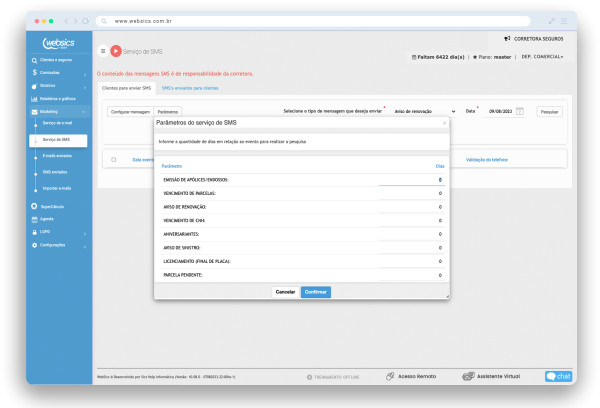The width and height of the screenshot is (600, 408).
Task: Click the Websics logo
Action: click(x=58, y=43)
